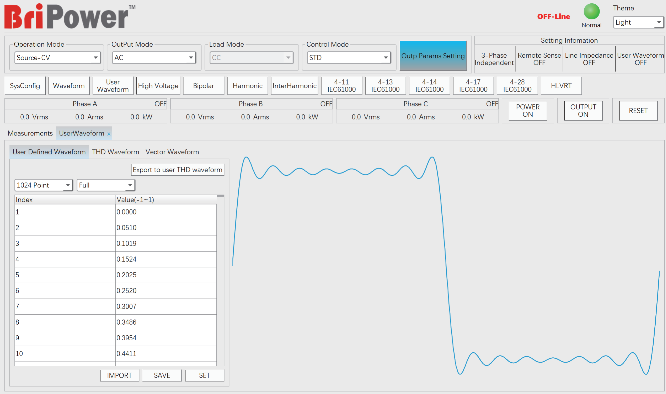This screenshot has height=394, width=666.
Task: Select the value cell of index 3
Action: point(166,243)
